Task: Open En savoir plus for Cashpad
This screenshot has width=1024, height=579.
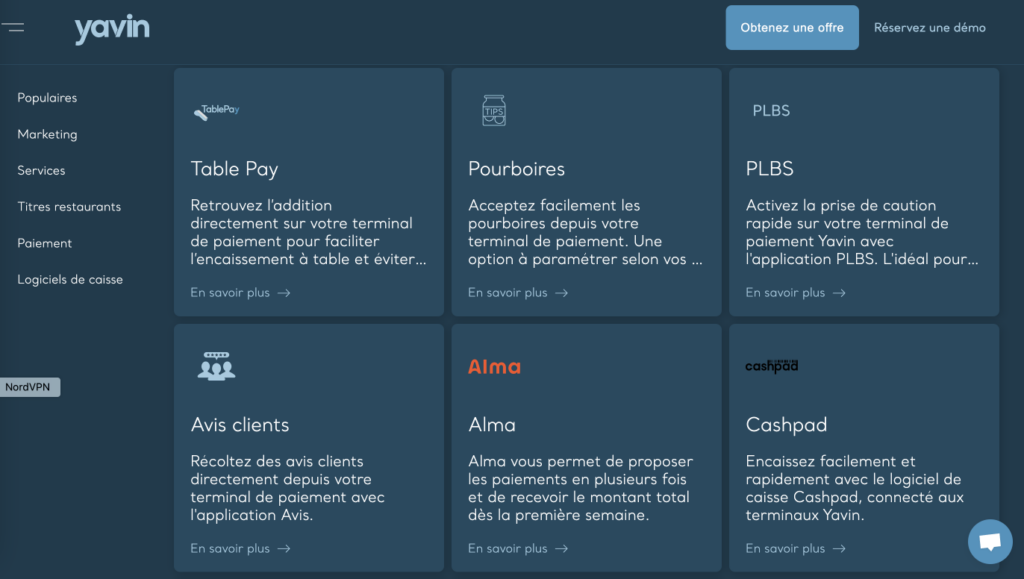Action: pos(796,549)
